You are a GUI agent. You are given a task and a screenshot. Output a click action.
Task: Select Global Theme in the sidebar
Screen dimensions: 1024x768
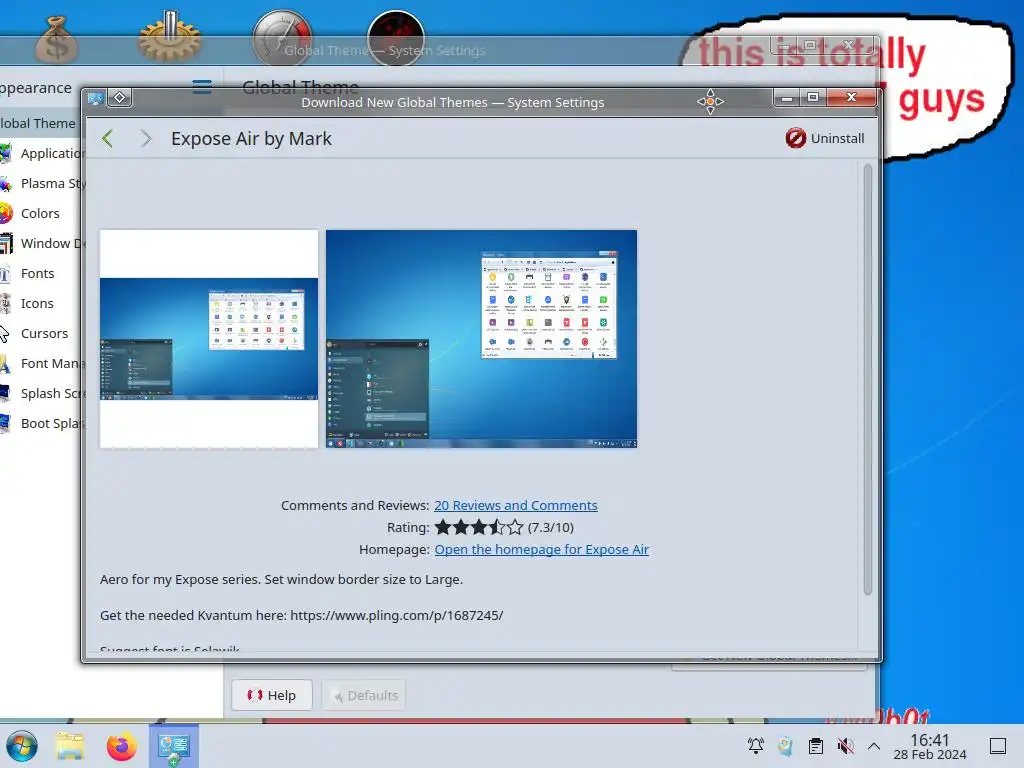click(39, 123)
